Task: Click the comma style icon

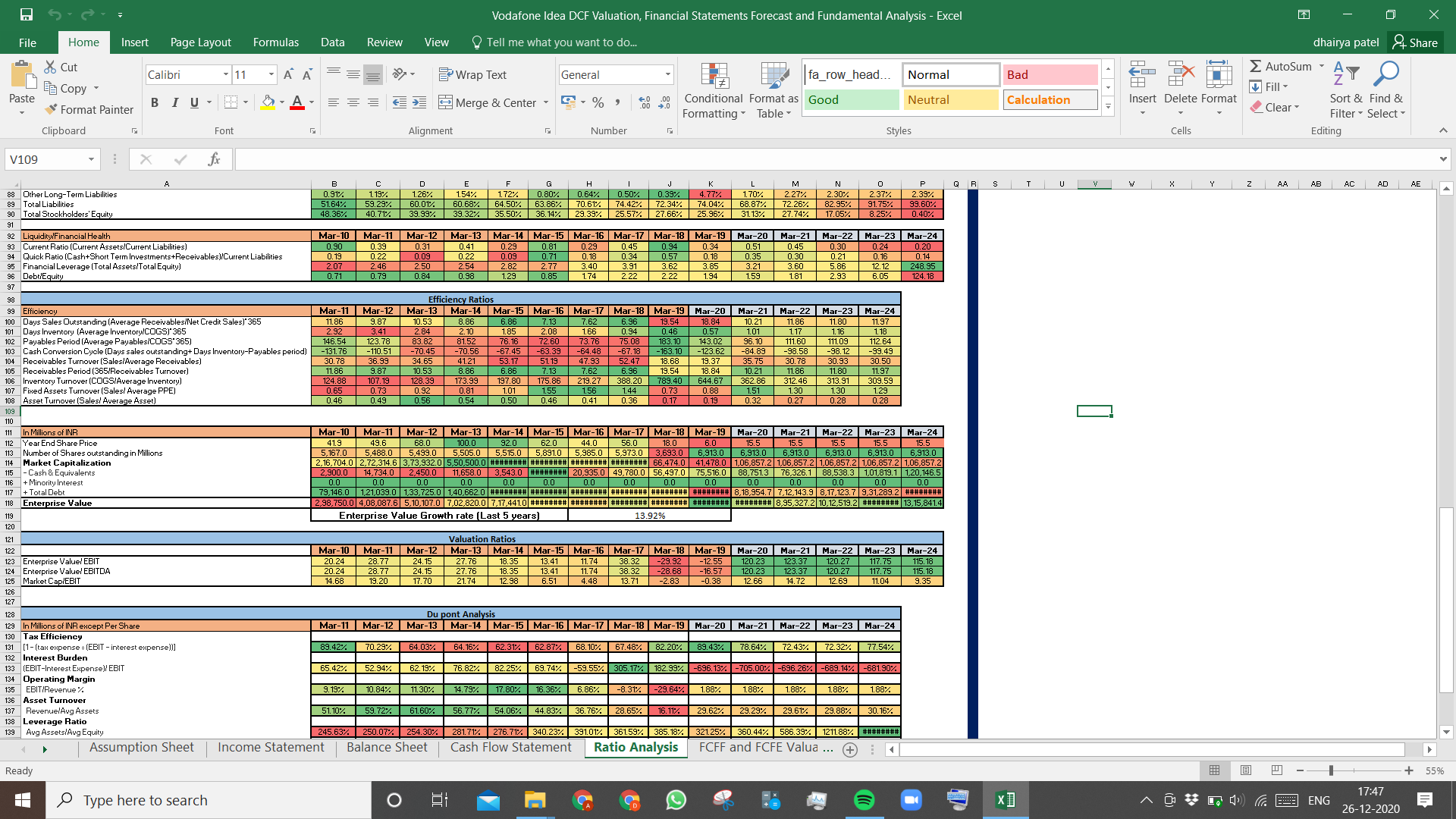Action: pyautogui.click(x=618, y=102)
